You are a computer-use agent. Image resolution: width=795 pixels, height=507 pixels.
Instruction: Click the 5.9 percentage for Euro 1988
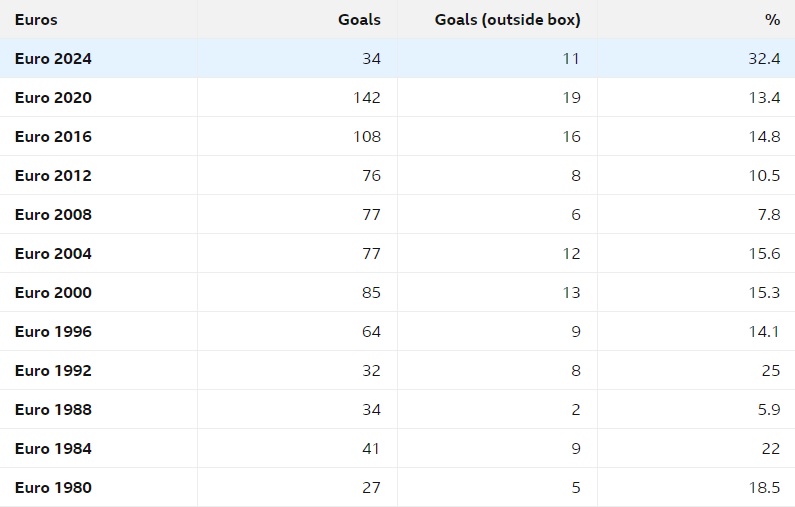(x=769, y=410)
